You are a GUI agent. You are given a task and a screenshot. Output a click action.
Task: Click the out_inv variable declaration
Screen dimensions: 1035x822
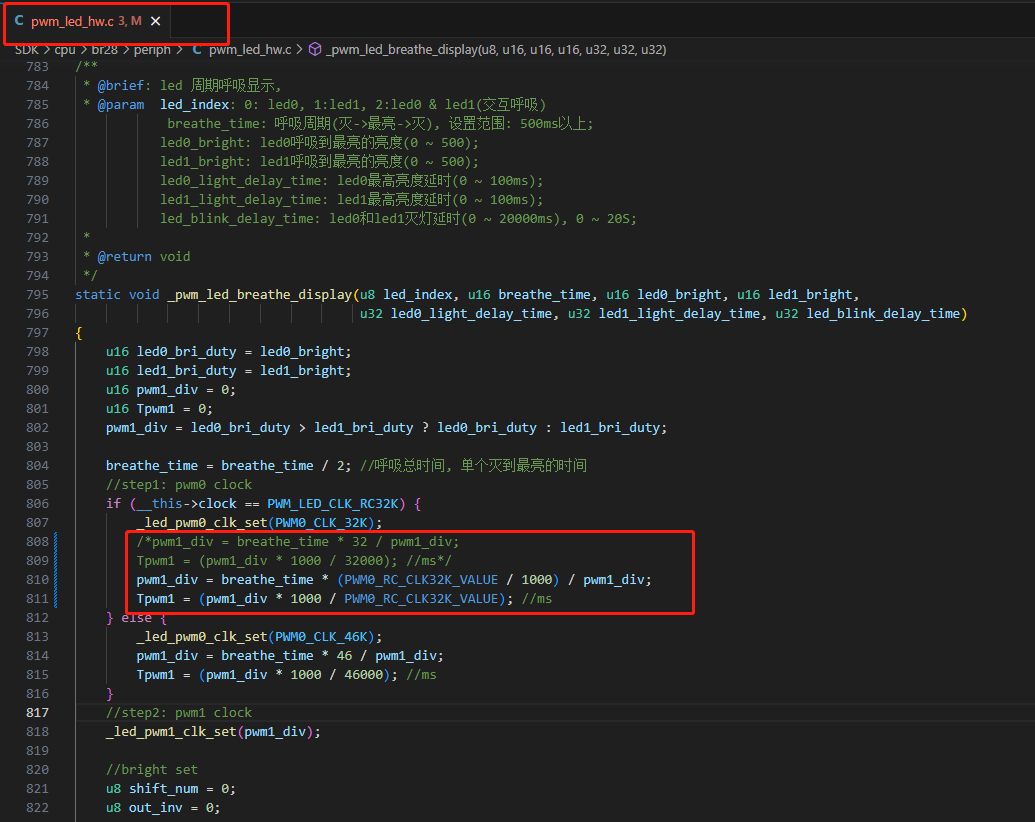pyautogui.click(x=156, y=808)
